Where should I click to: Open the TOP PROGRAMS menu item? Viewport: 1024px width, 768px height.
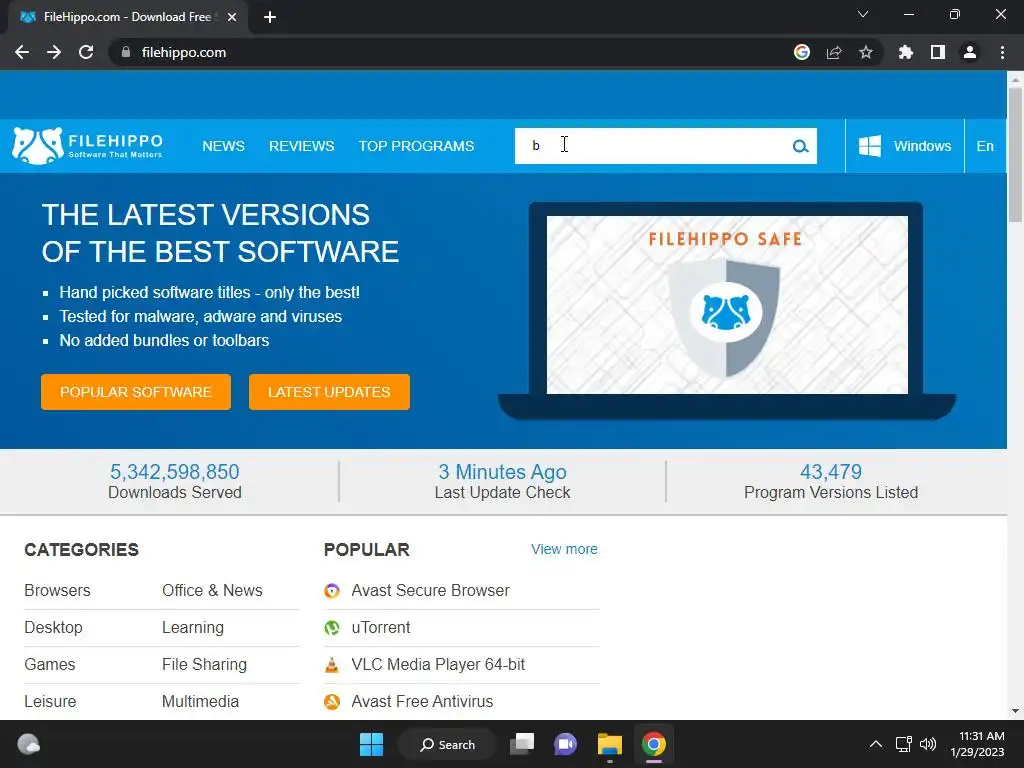pos(416,146)
